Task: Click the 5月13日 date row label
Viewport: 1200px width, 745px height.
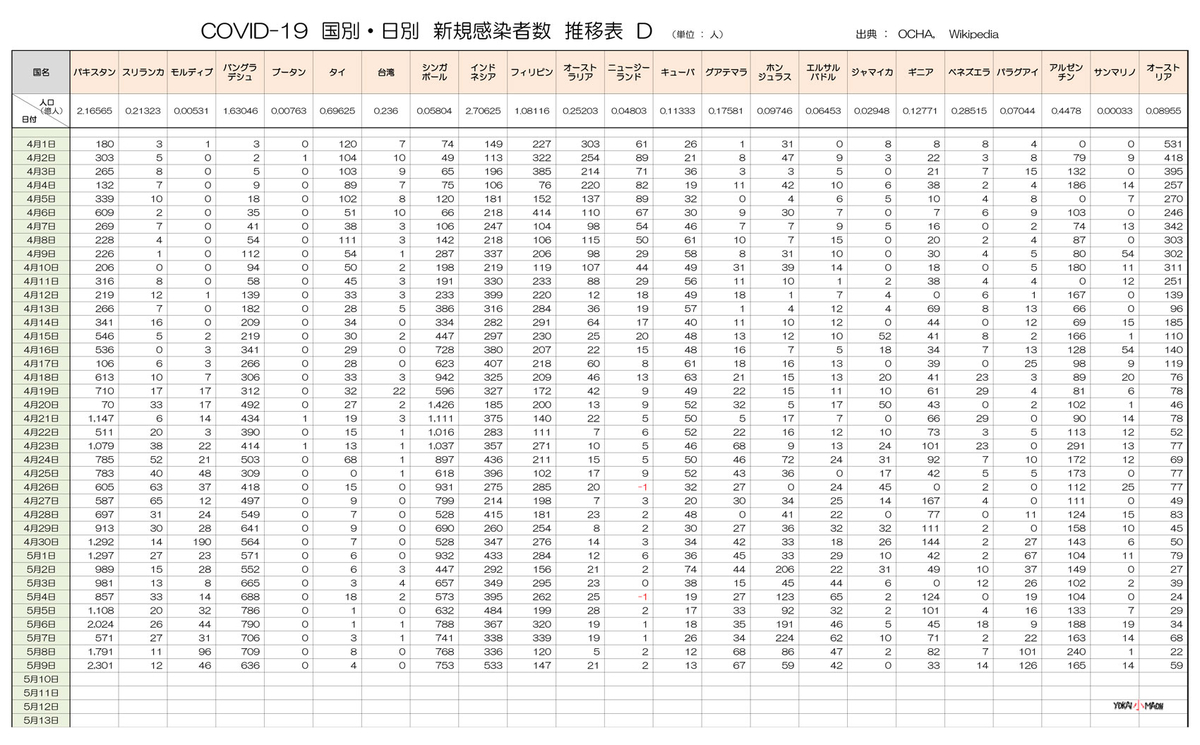Action: pos(42,719)
